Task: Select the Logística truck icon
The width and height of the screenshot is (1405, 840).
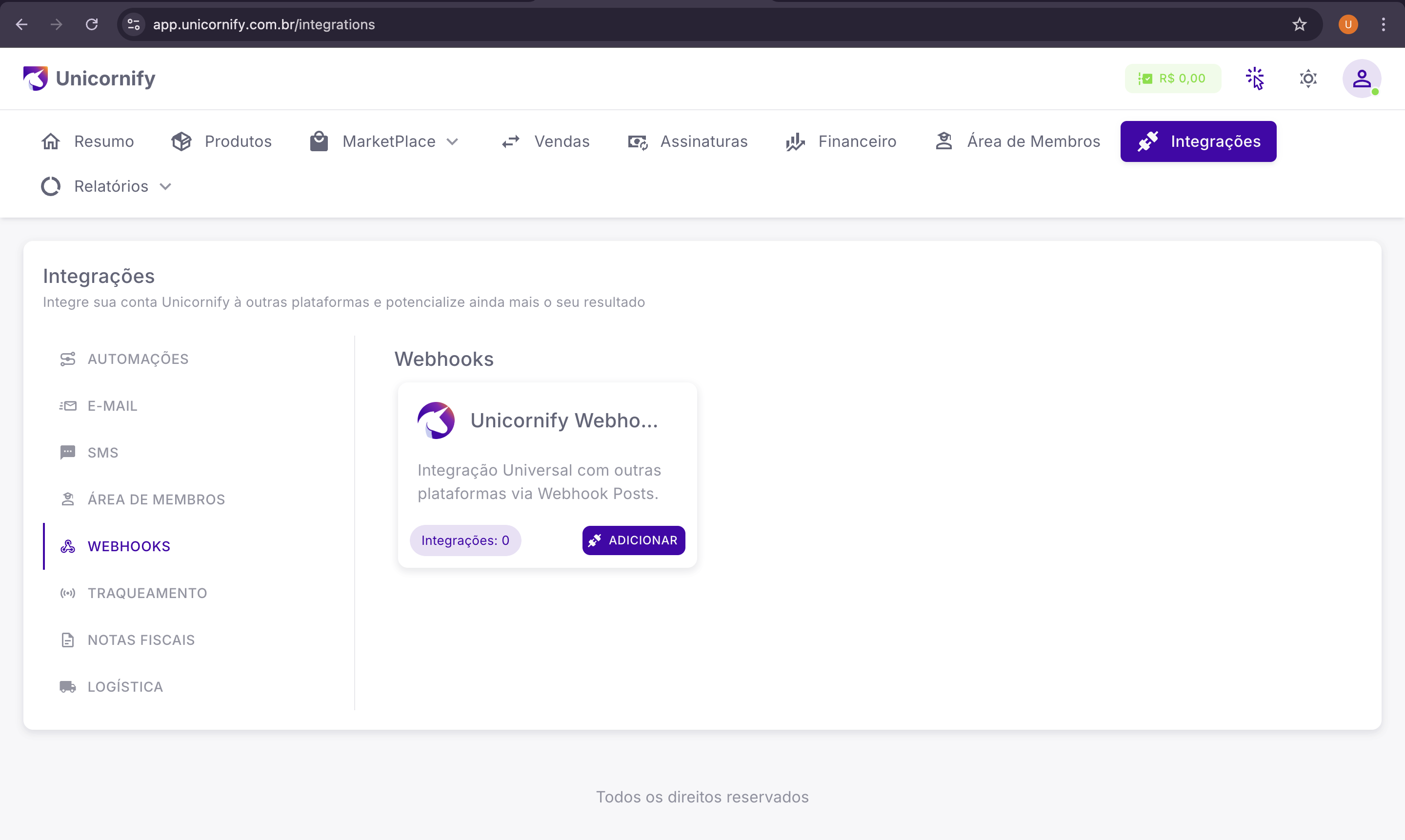Action: click(68, 687)
